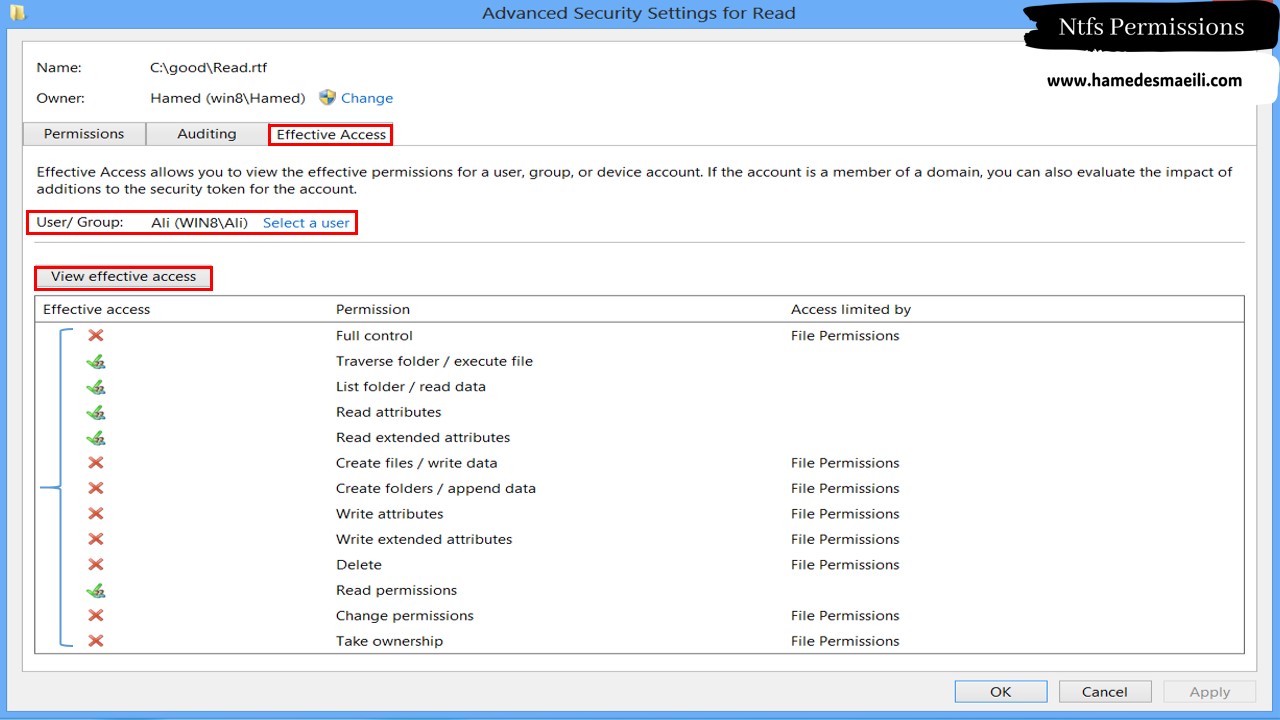Select the Change permissions row text
Screen dimensions: 1280x720
pyautogui.click(x=405, y=616)
